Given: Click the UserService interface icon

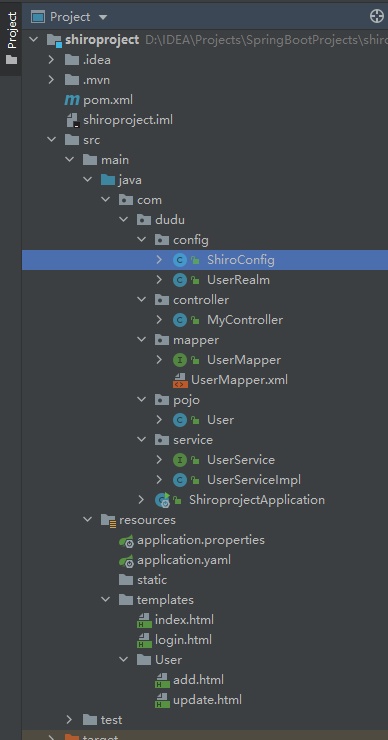Looking at the screenshot, I should tap(179, 460).
